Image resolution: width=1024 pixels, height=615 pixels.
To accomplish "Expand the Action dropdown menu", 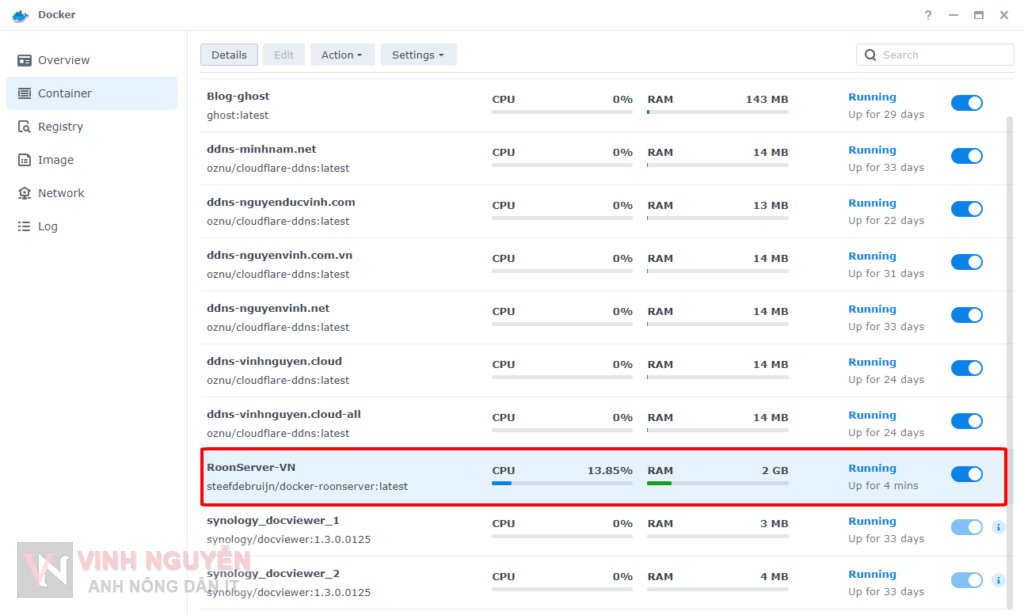I will 342,55.
